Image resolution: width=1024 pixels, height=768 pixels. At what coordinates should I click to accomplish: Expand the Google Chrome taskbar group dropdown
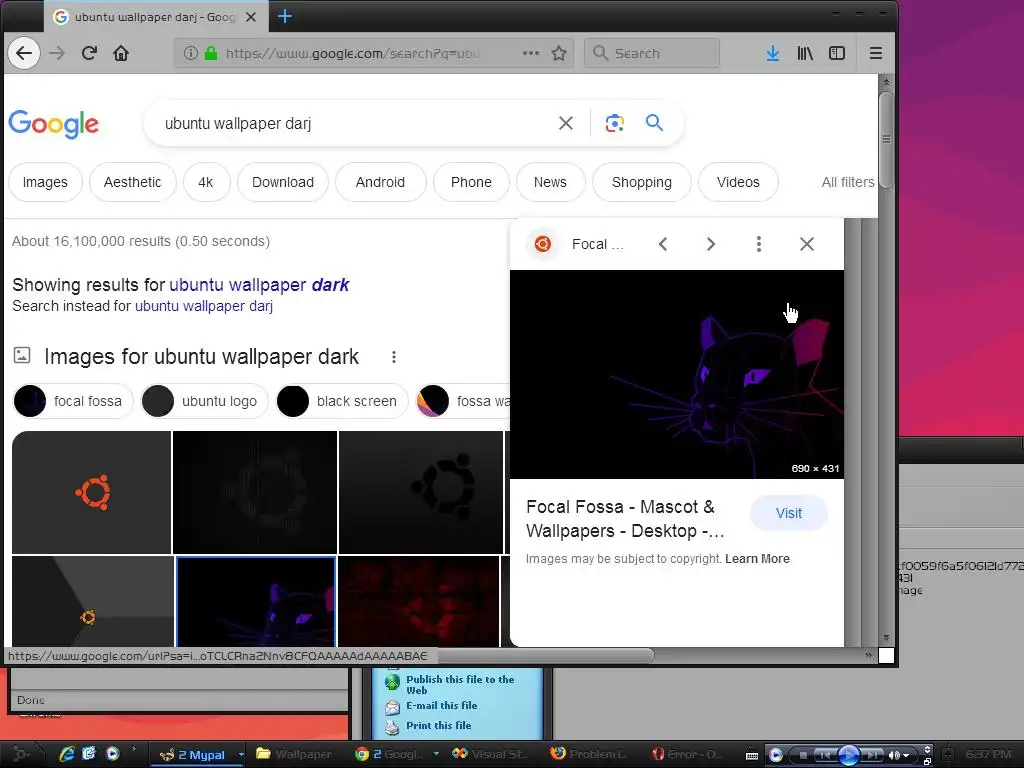click(436, 754)
